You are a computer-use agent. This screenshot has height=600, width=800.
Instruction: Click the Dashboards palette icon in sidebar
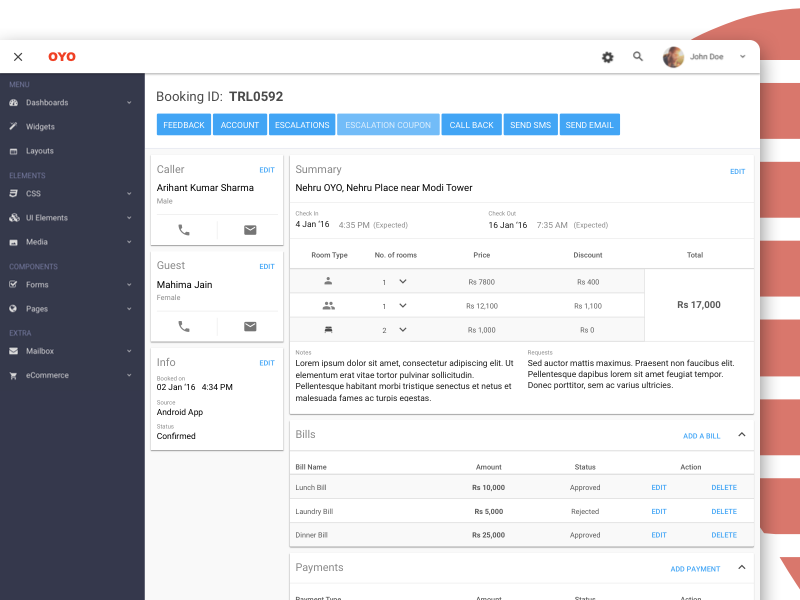[x=14, y=103]
